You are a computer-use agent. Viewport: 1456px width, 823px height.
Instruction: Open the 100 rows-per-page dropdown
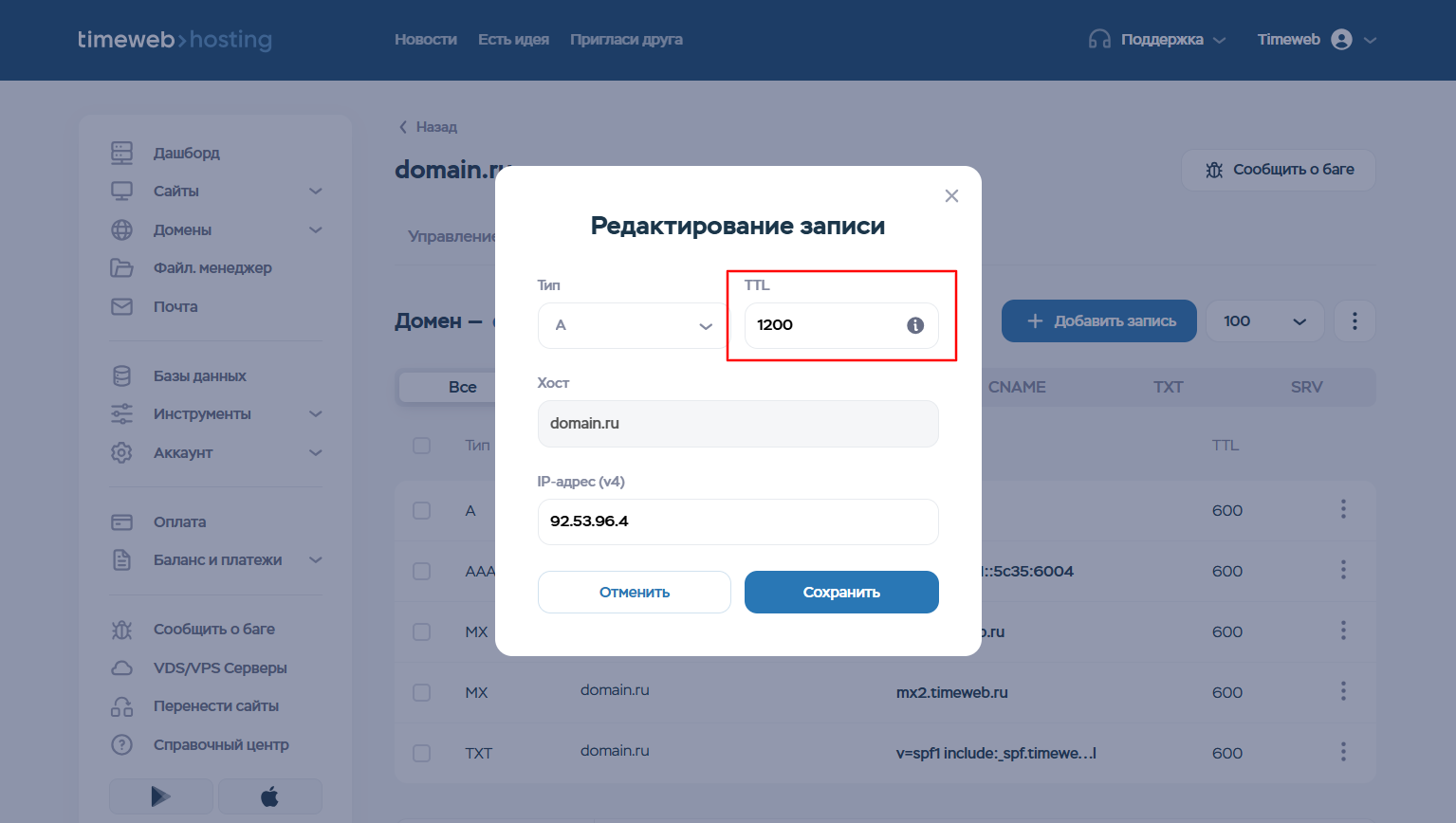tap(1263, 321)
